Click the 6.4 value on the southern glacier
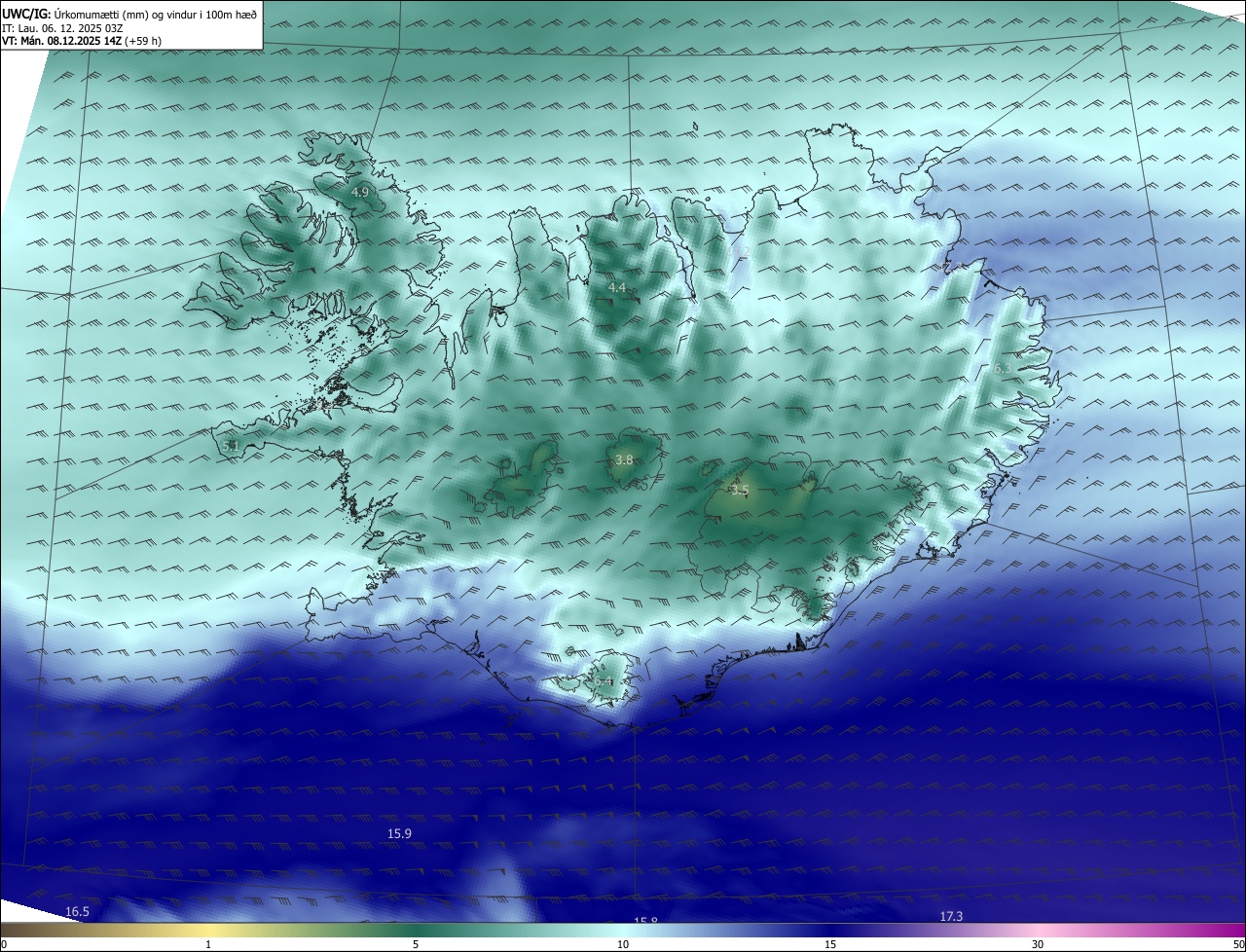The image size is (1246, 952). [605, 682]
